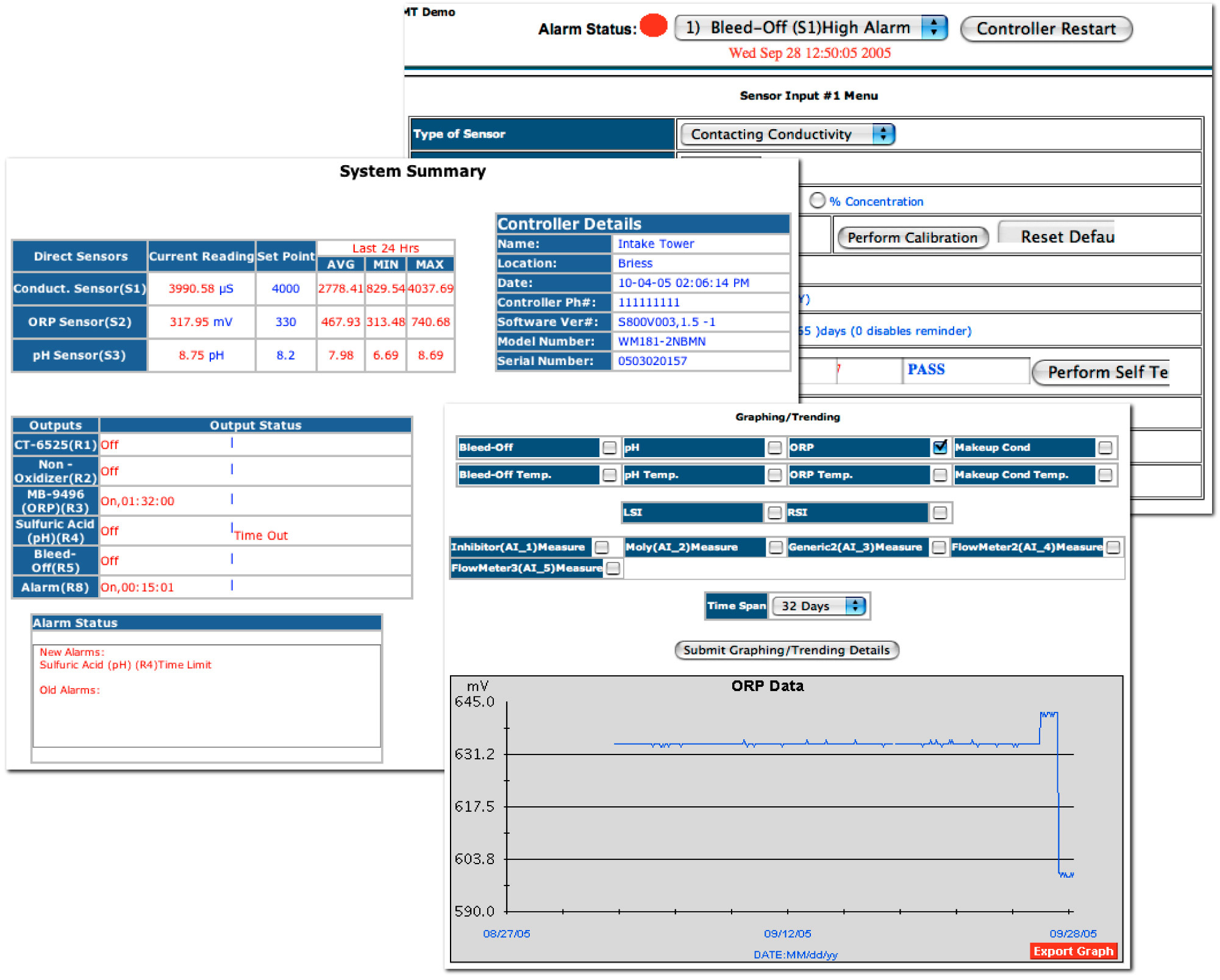Open the Contacting Conductivity sensor type dropdown
1220x980 pixels.
pyautogui.click(x=787, y=134)
